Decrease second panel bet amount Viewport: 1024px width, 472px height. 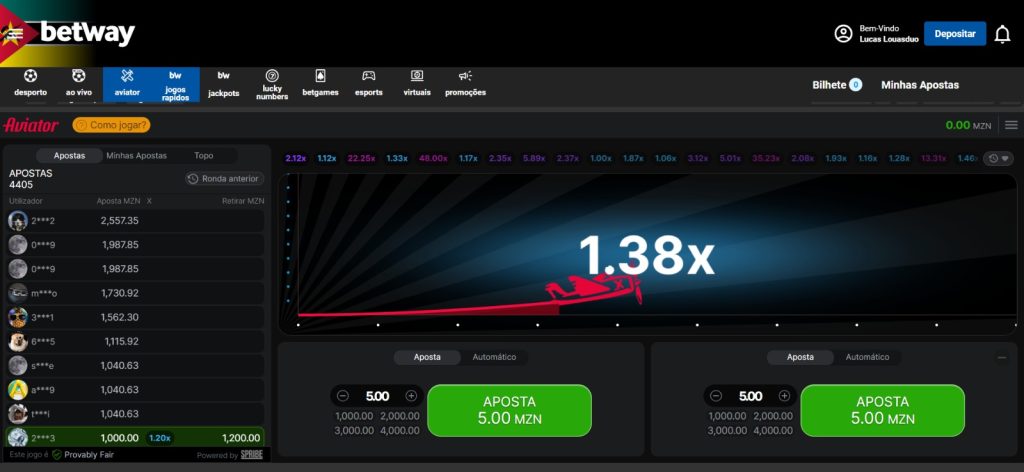[716, 396]
